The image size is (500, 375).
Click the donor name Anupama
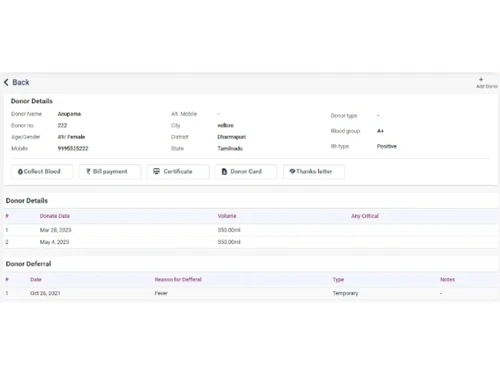(x=69, y=114)
